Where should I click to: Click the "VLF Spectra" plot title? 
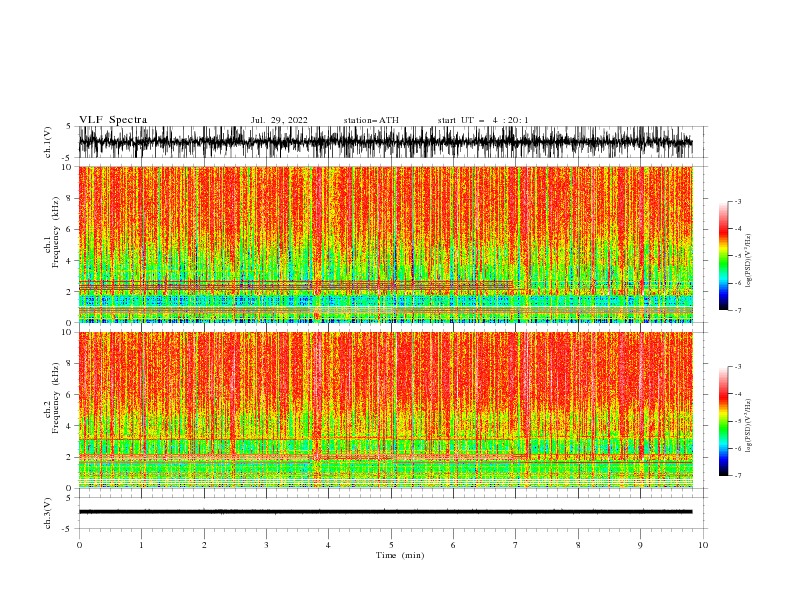[113, 120]
